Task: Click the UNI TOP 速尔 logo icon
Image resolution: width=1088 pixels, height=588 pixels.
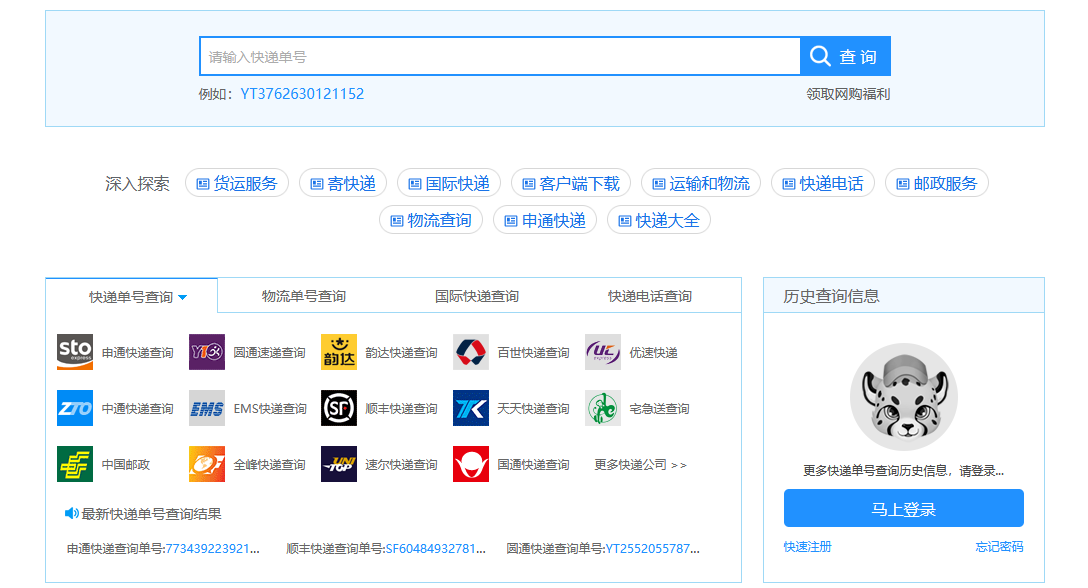Action: 339,464
